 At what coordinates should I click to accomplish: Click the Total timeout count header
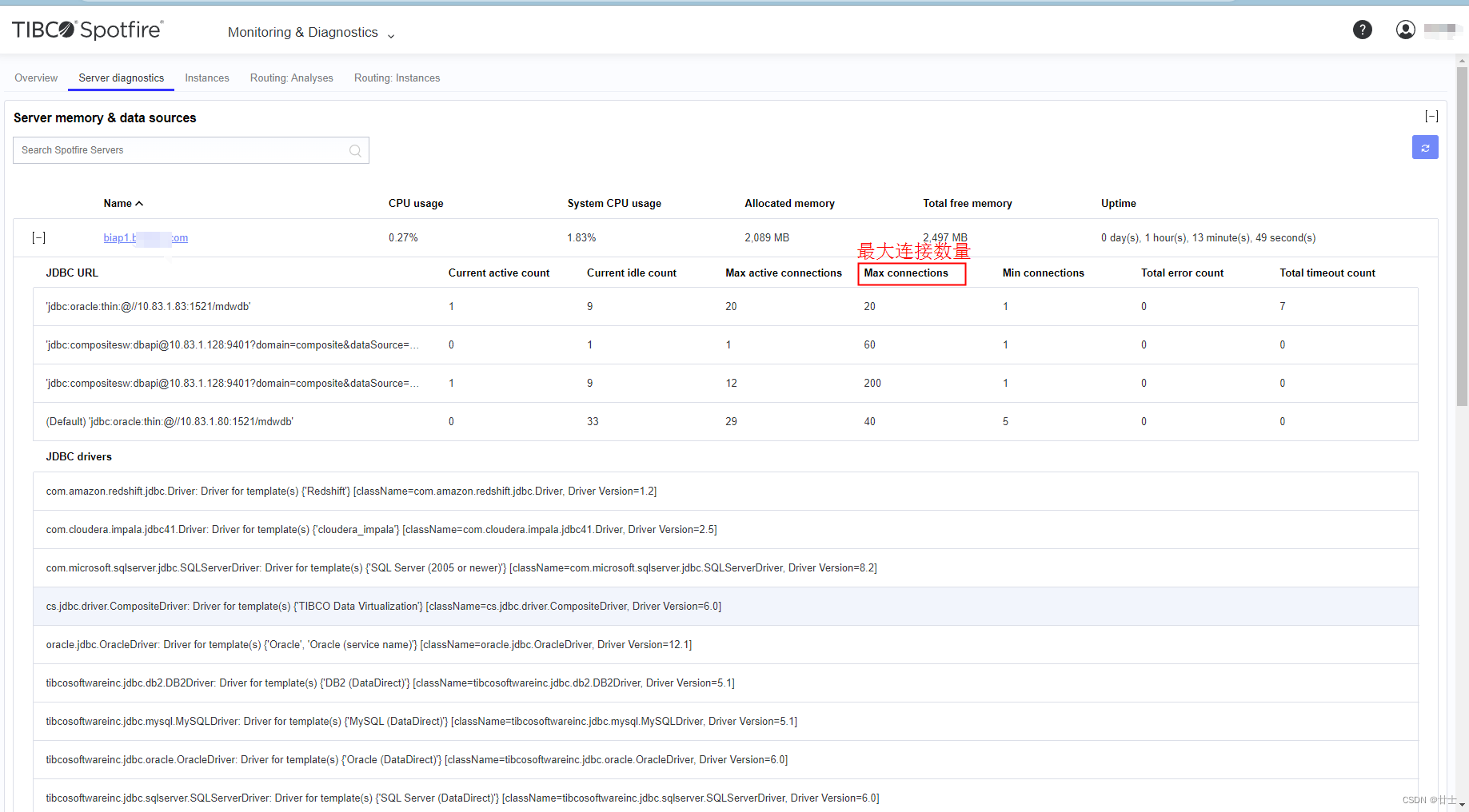click(x=1327, y=273)
